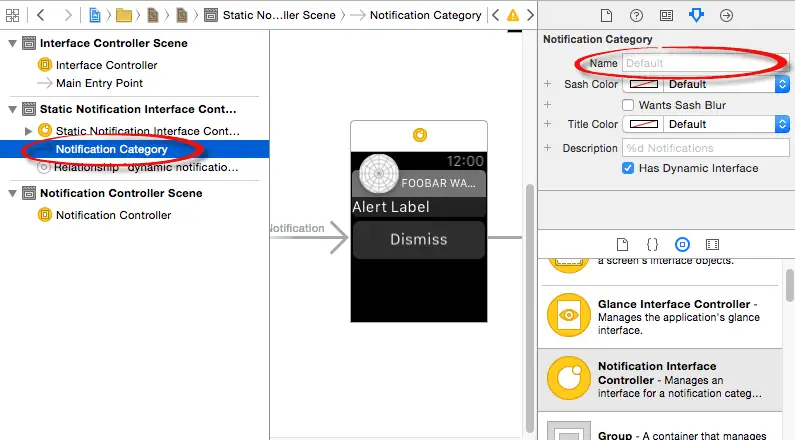Uncheck Has Dynamic Interface

629,168
